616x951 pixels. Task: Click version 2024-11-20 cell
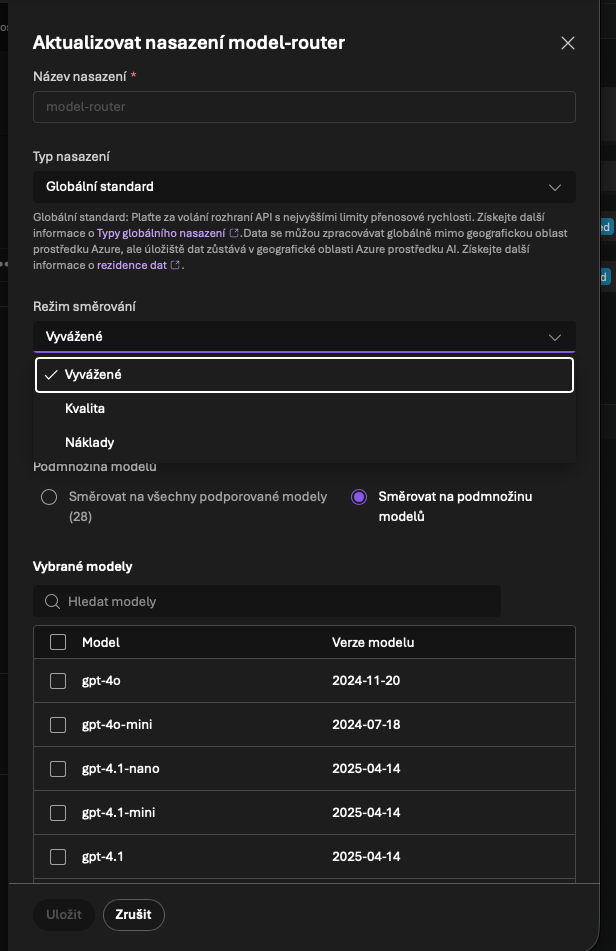[x=366, y=680]
